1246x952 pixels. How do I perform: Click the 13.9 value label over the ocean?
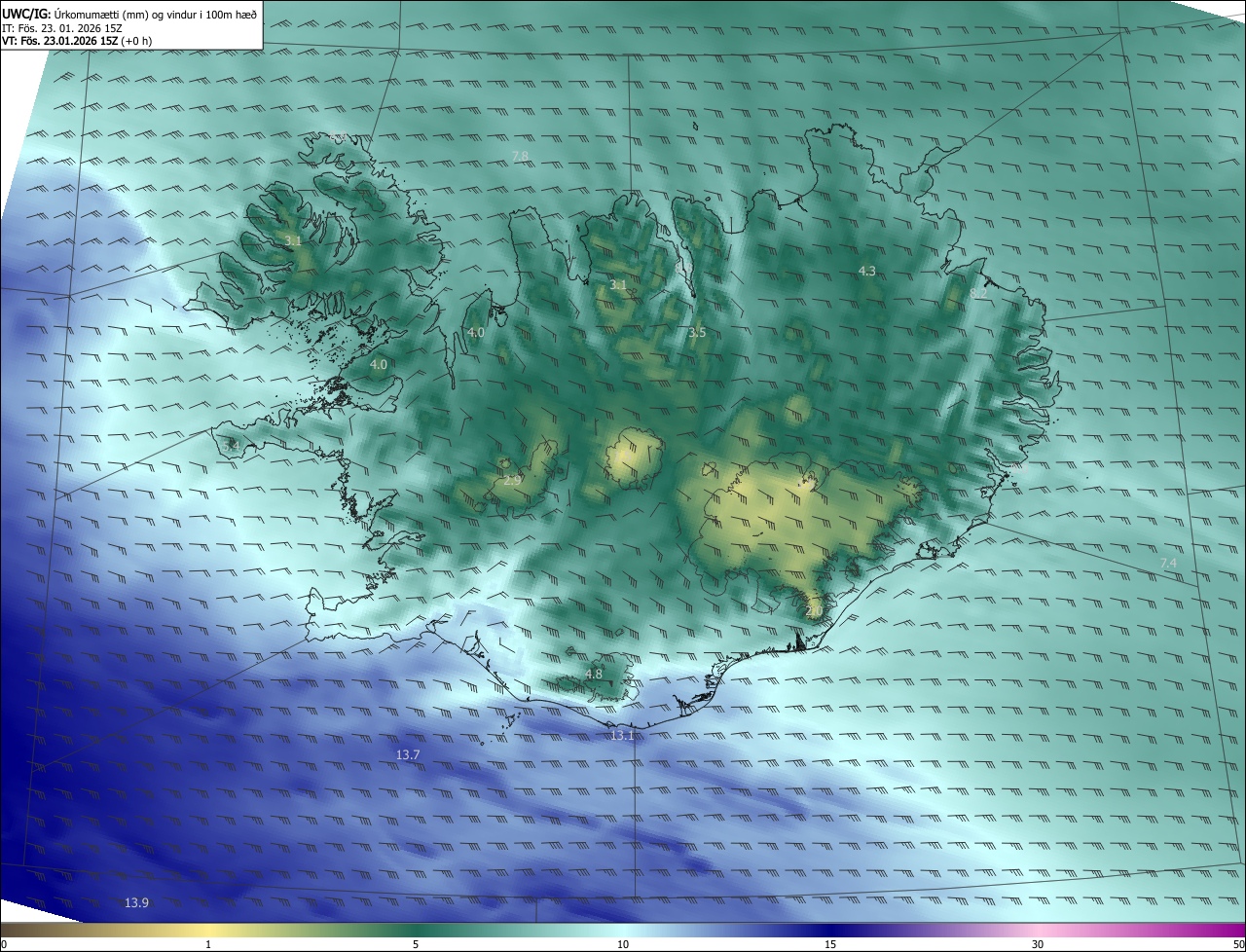[136, 903]
